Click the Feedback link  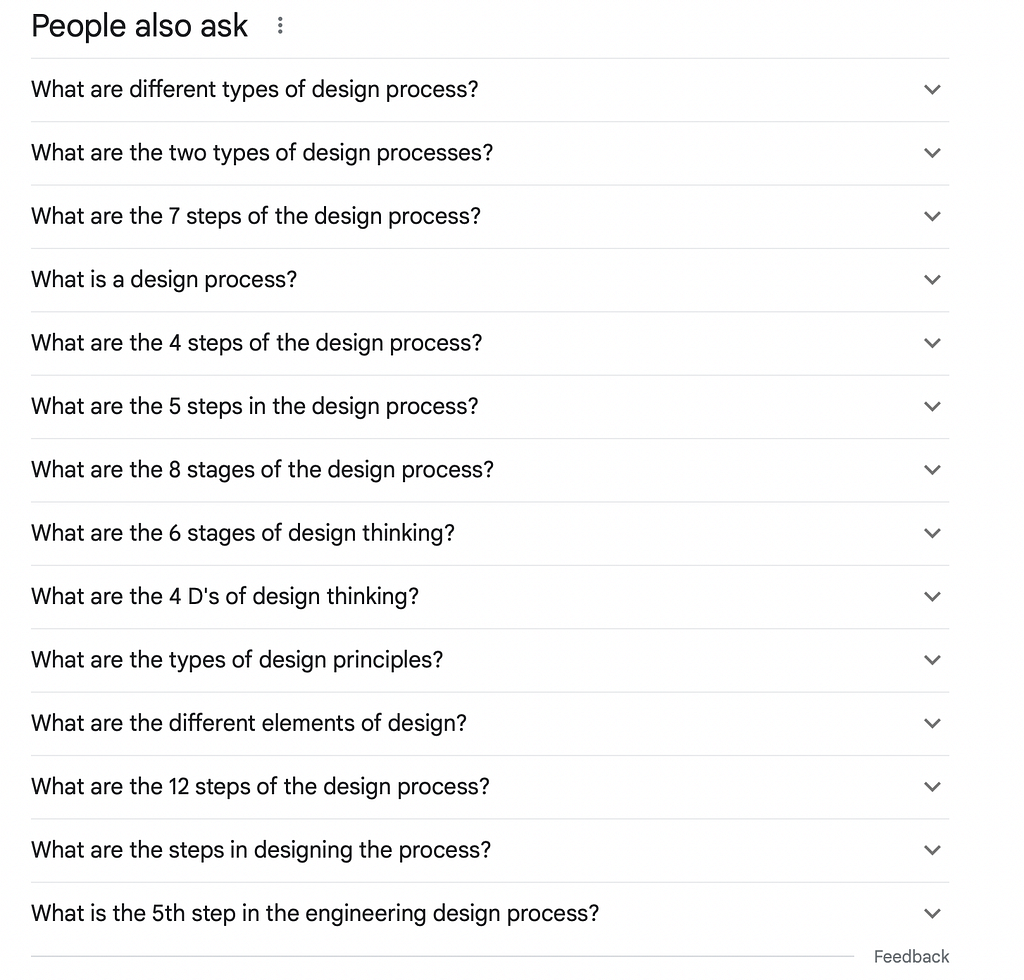coord(911,957)
